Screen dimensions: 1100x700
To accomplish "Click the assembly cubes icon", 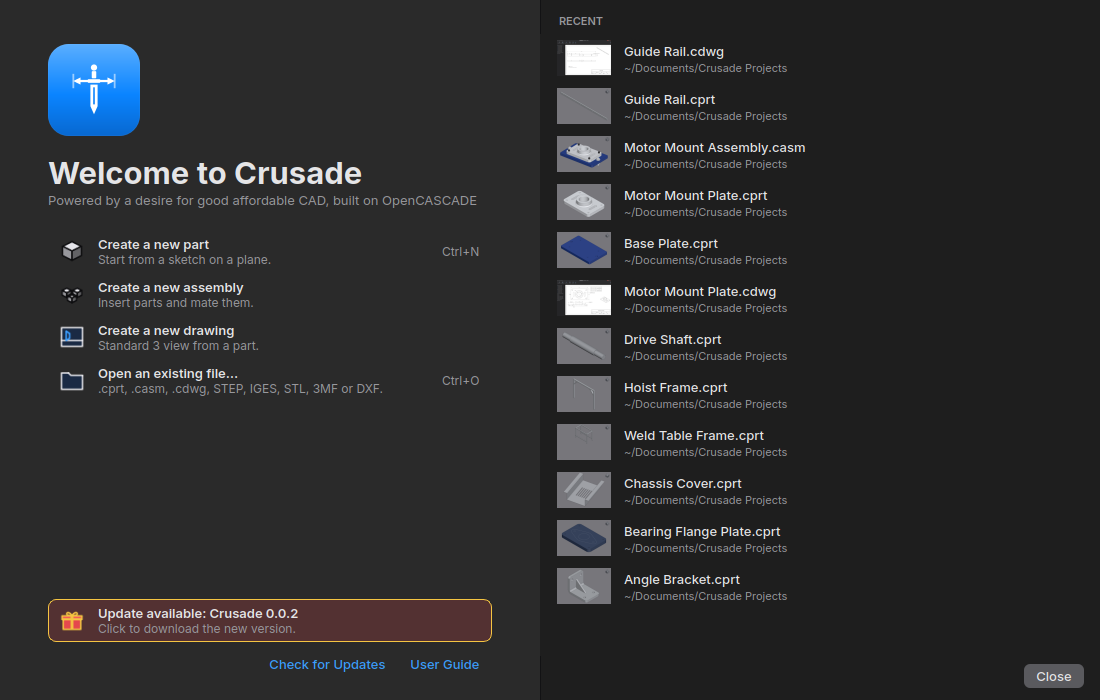I will [72, 295].
